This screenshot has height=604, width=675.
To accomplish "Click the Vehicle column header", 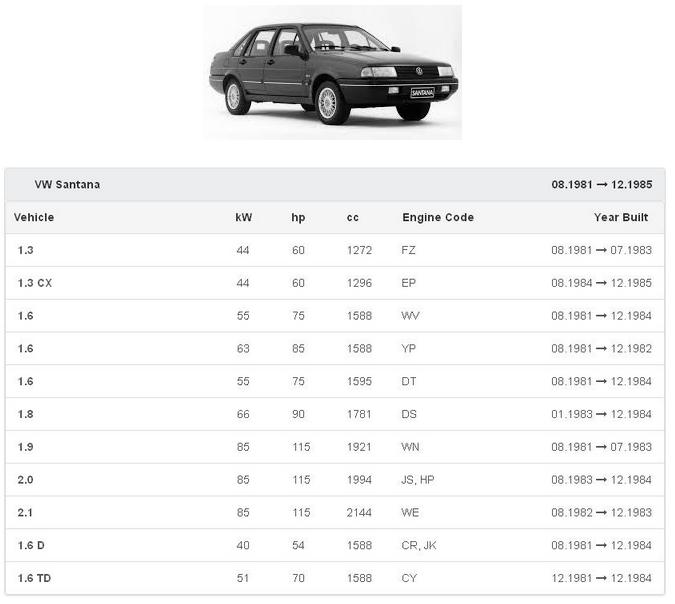I will coord(35,217).
